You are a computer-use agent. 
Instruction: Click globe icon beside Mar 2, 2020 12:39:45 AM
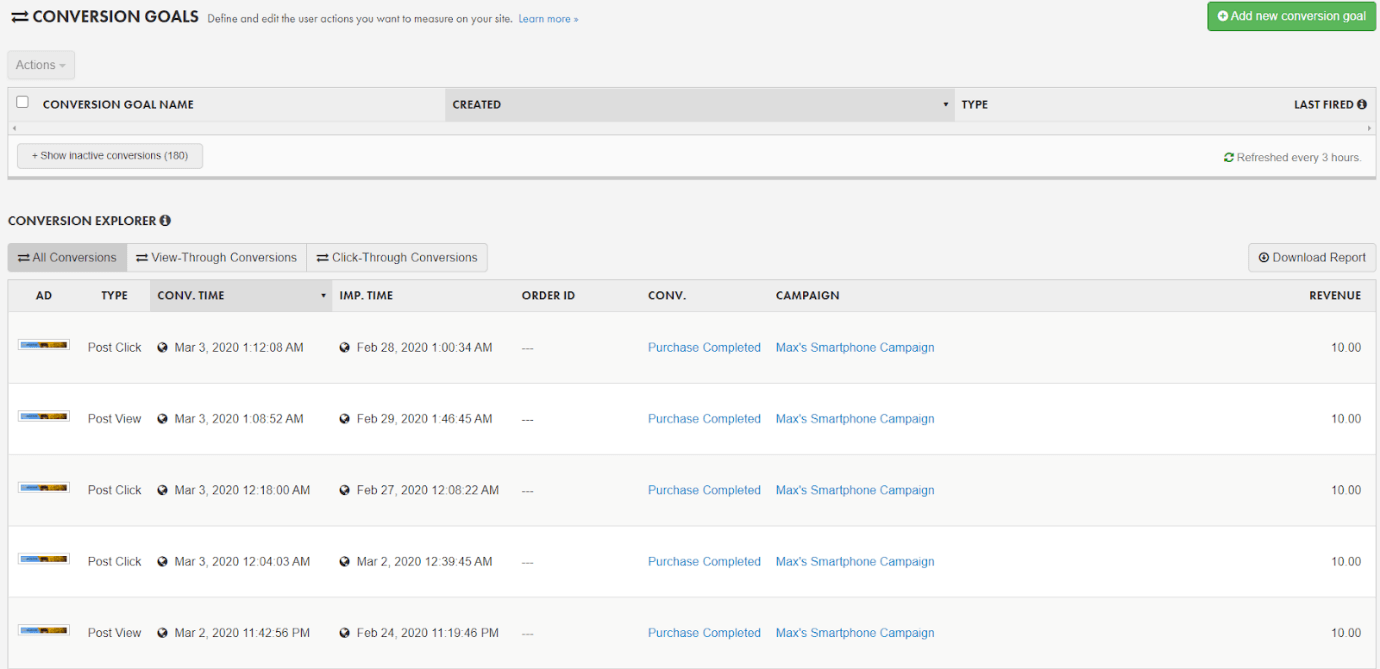click(x=345, y=562)
